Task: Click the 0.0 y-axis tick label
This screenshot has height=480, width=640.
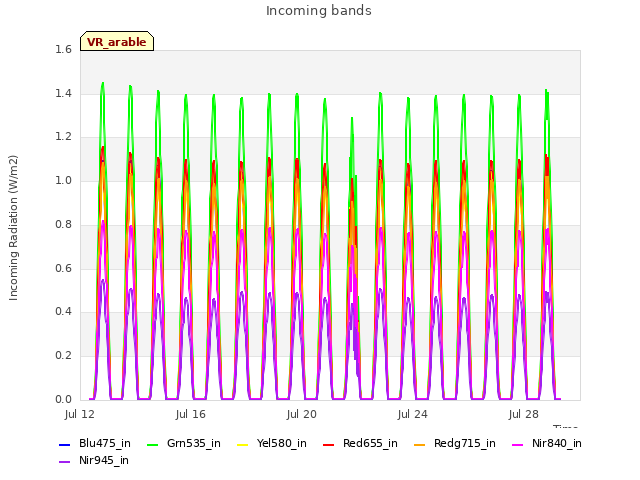Action: pos(63,399)
